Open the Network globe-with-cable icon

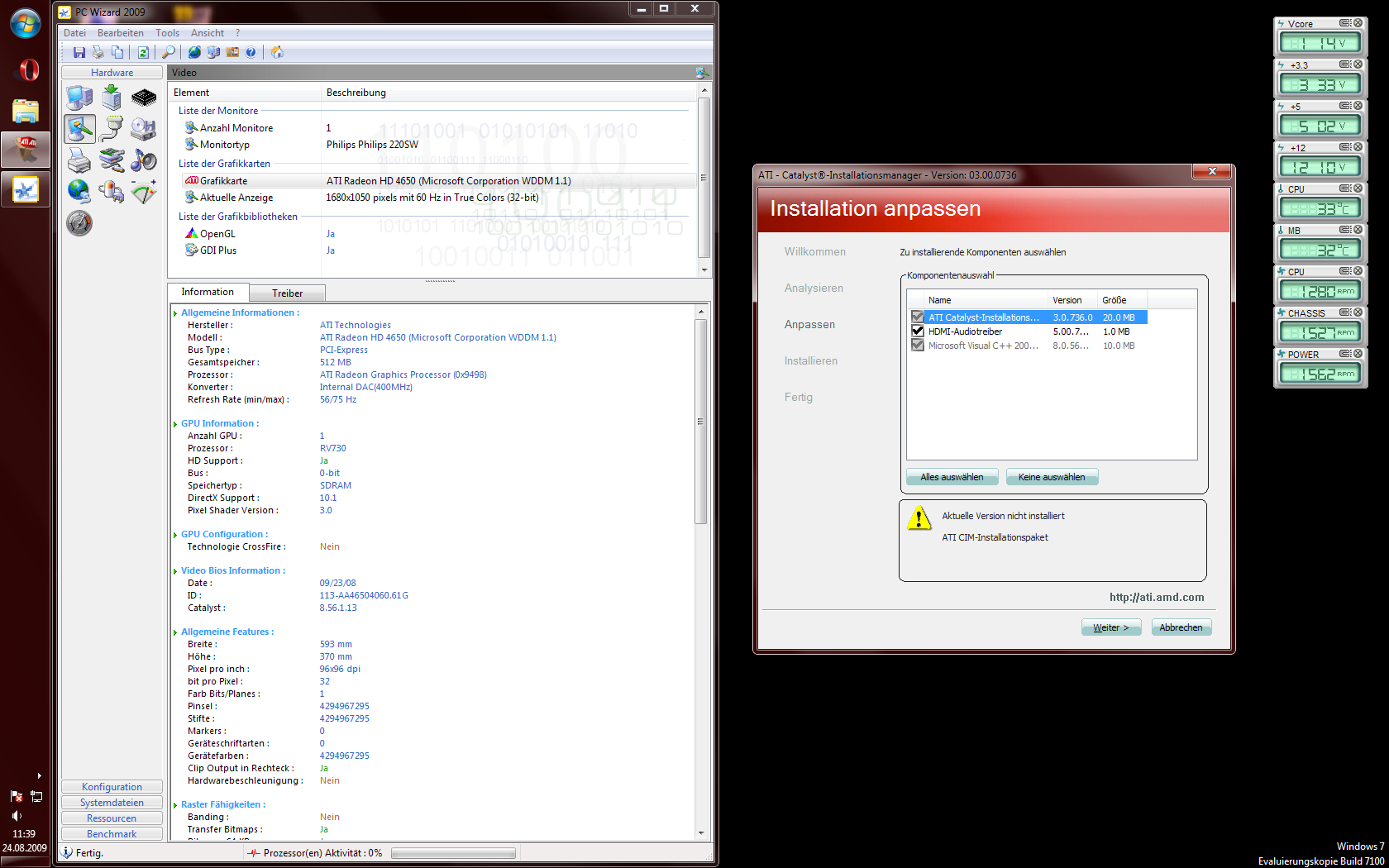click(x=79, y=192)
